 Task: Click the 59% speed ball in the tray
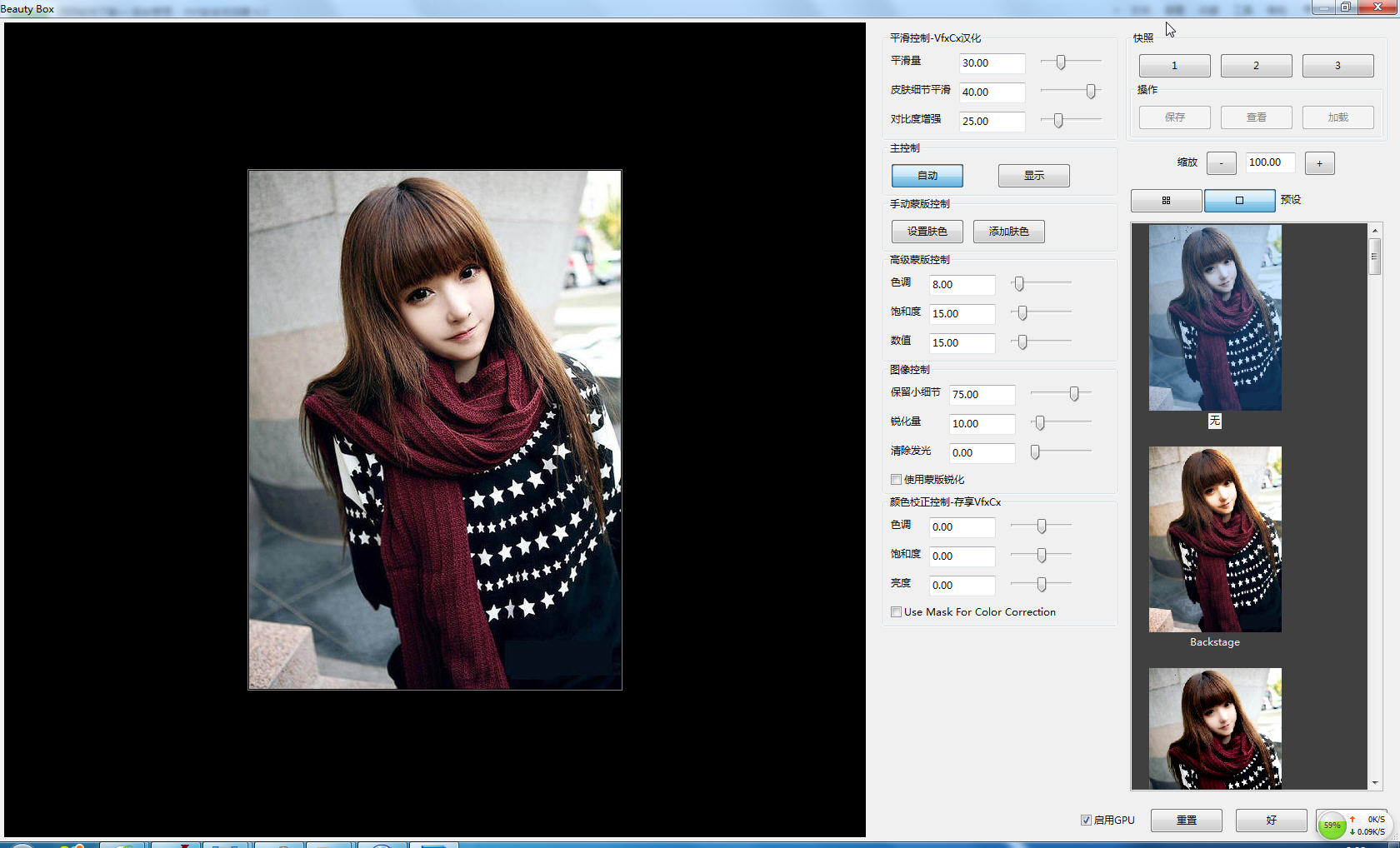pos(1332,825)
